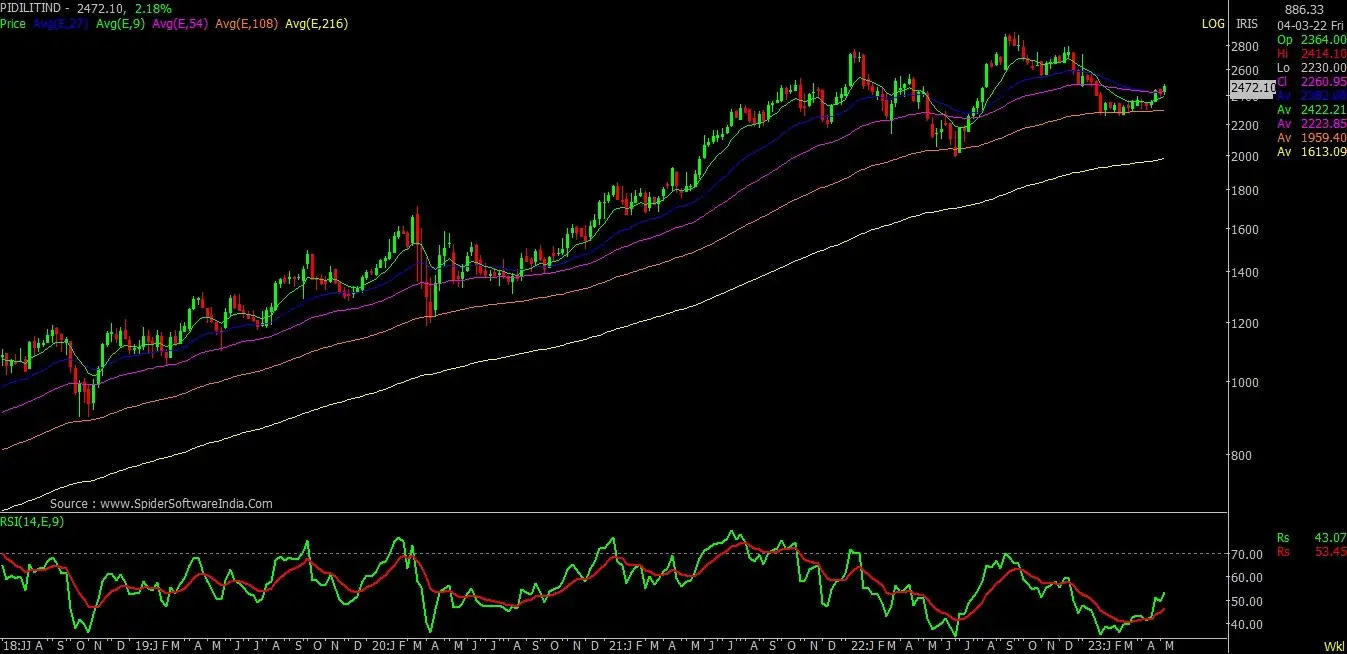This screenshot has width=1347, height=654.
Task: Toggle the dashed 70.00 overbought line
Action: click(600, 552)
